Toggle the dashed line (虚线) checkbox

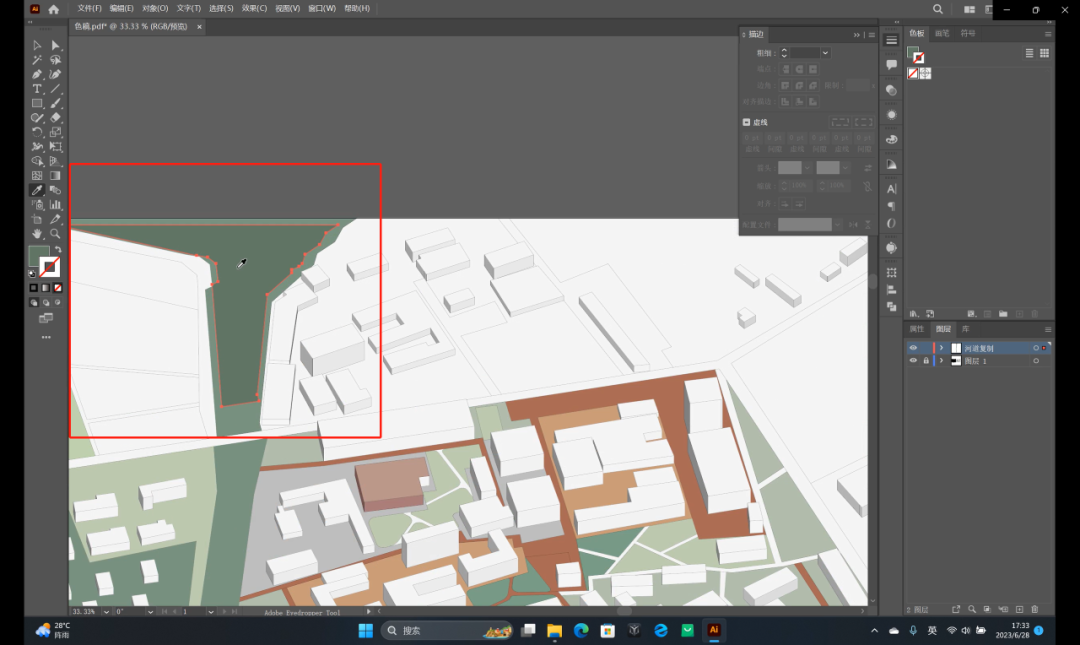[747, 122]
